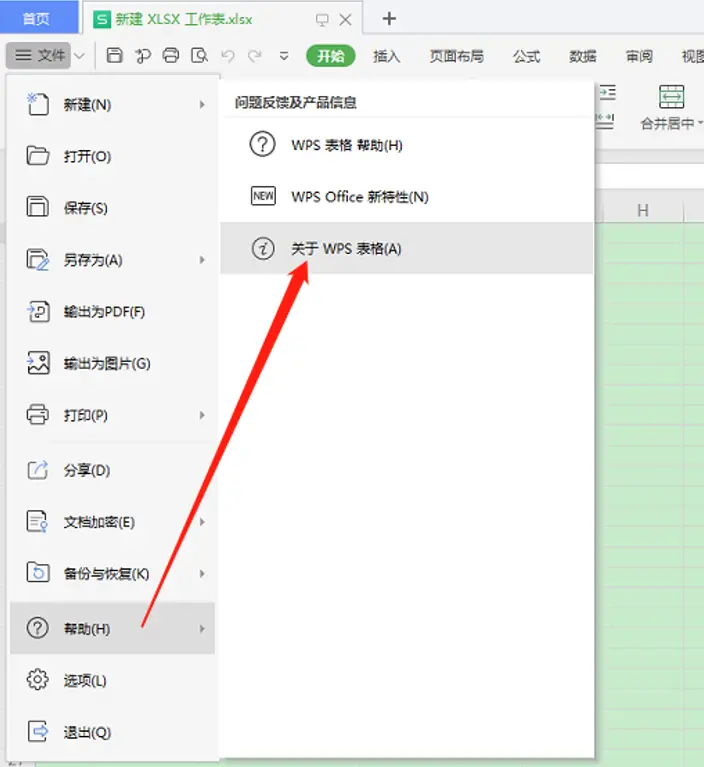Expand the arrow next to 文件

(x=79, y=56)
